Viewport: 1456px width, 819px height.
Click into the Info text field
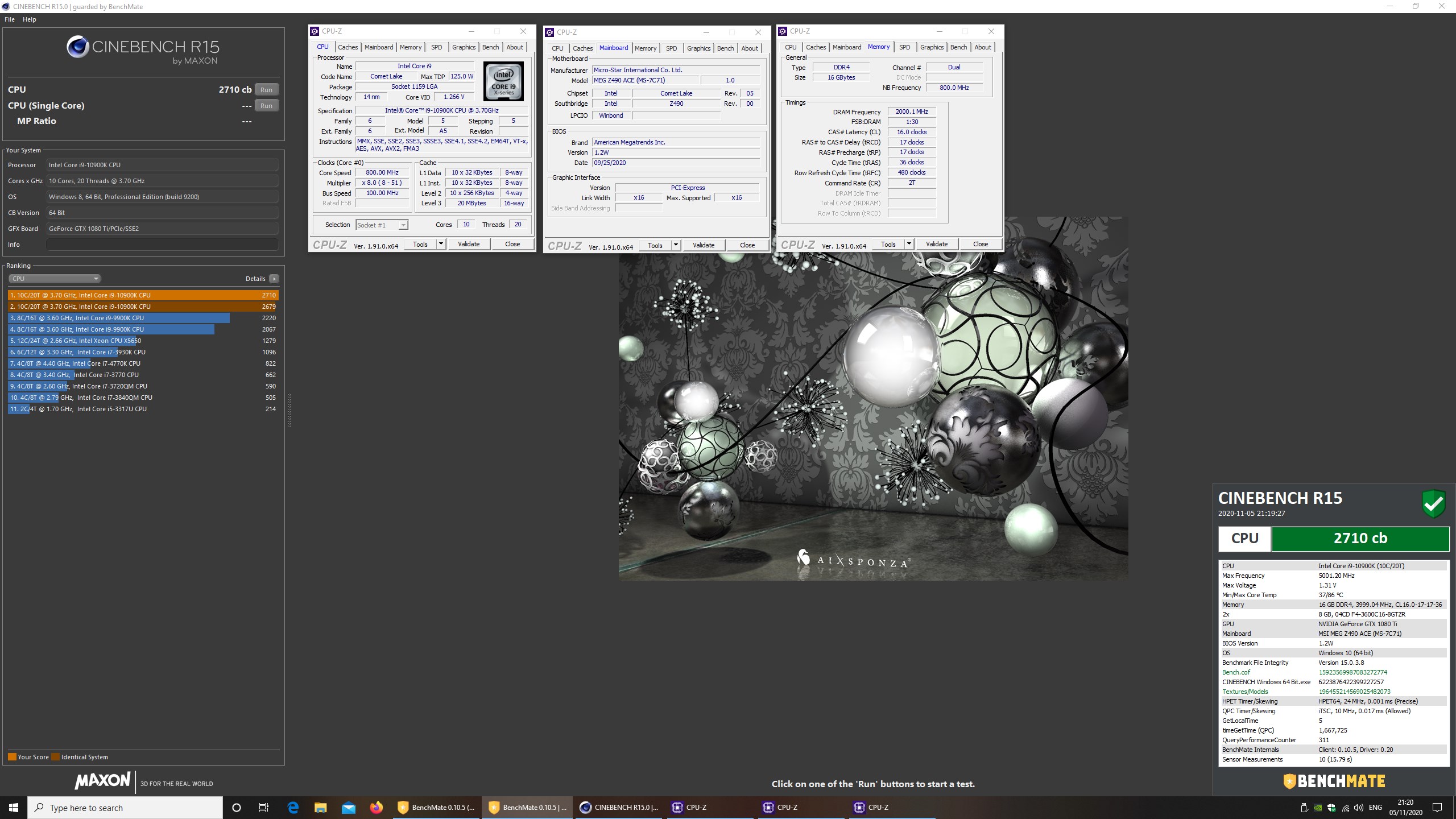tap(162, 245)
